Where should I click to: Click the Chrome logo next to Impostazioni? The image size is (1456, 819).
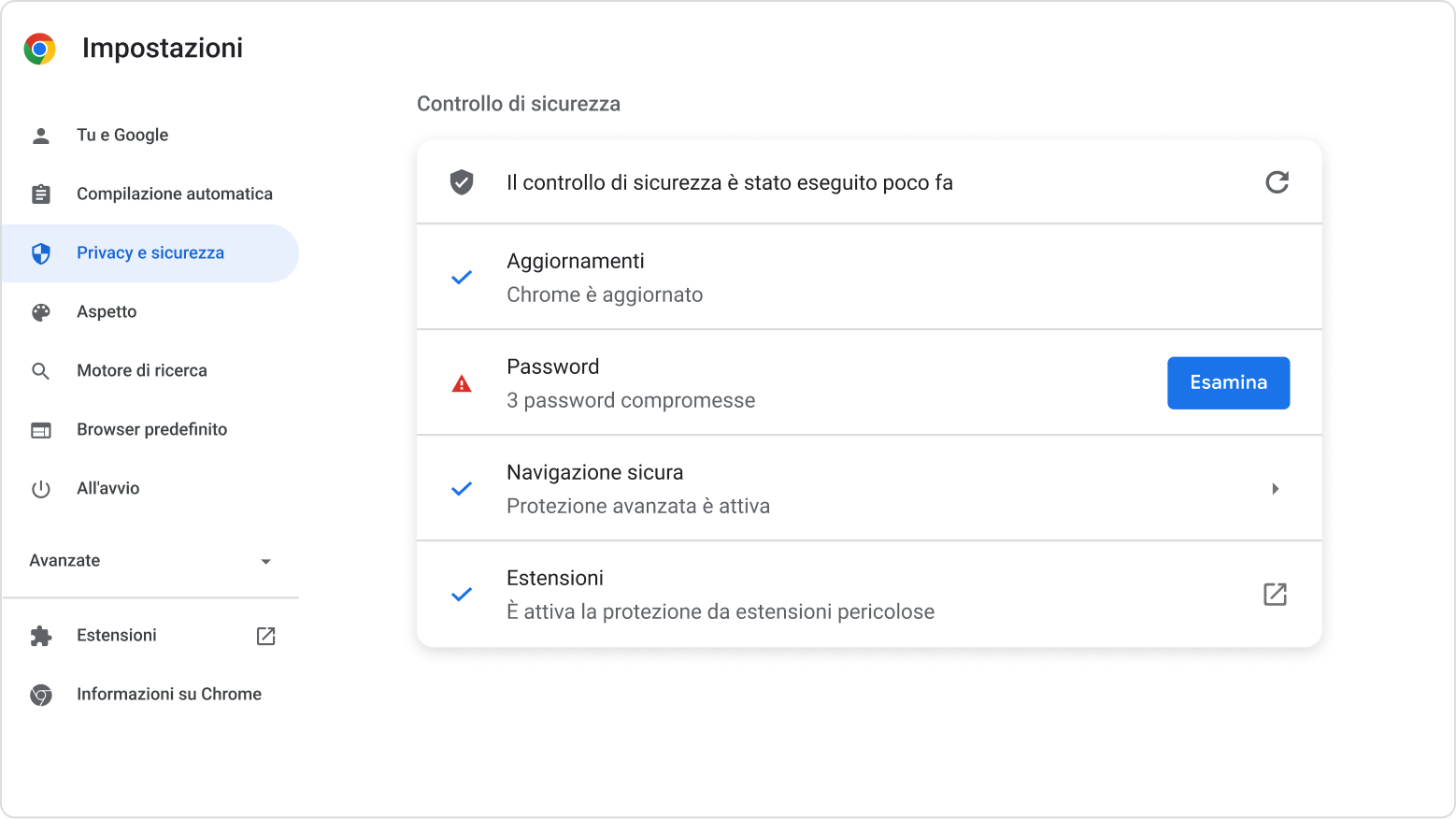pyautogui.click(x=40, y=49)
